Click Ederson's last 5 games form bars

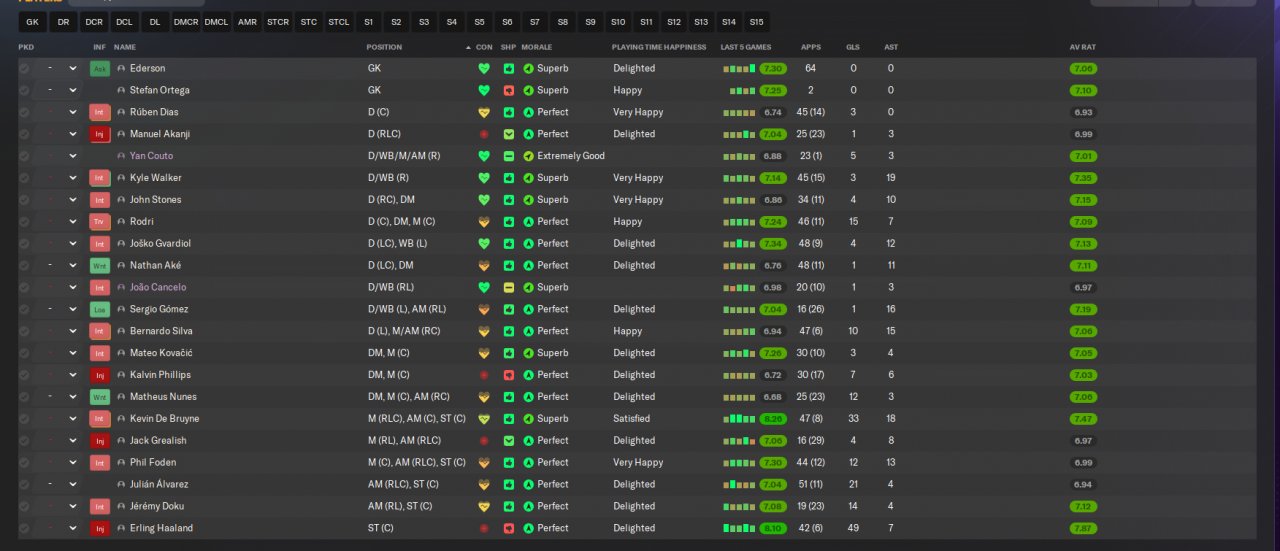tap(739, 69)
